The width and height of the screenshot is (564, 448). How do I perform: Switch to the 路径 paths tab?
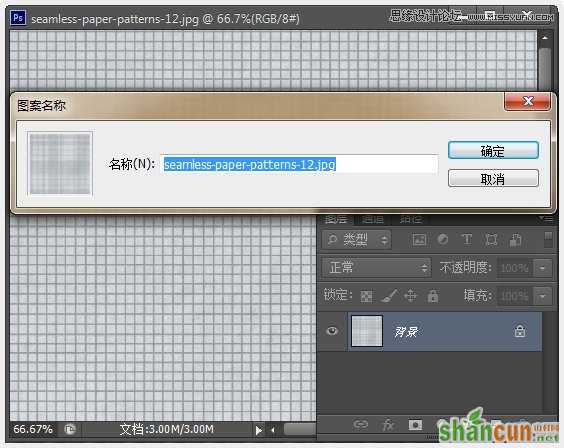410,219
